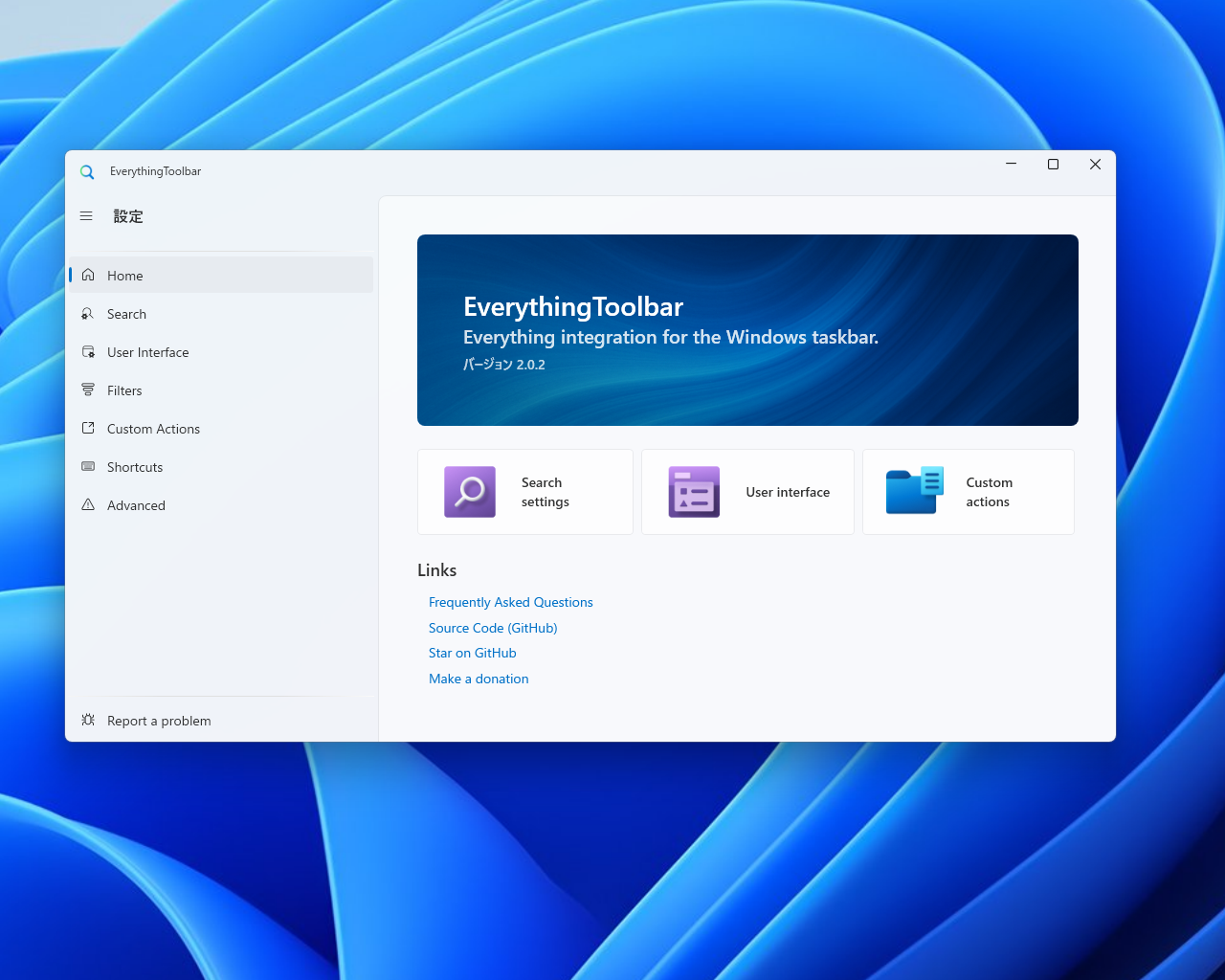The width and height of the screenshot is (1225, 980).
Task: Open the Make a donation link
Action: 479,679
